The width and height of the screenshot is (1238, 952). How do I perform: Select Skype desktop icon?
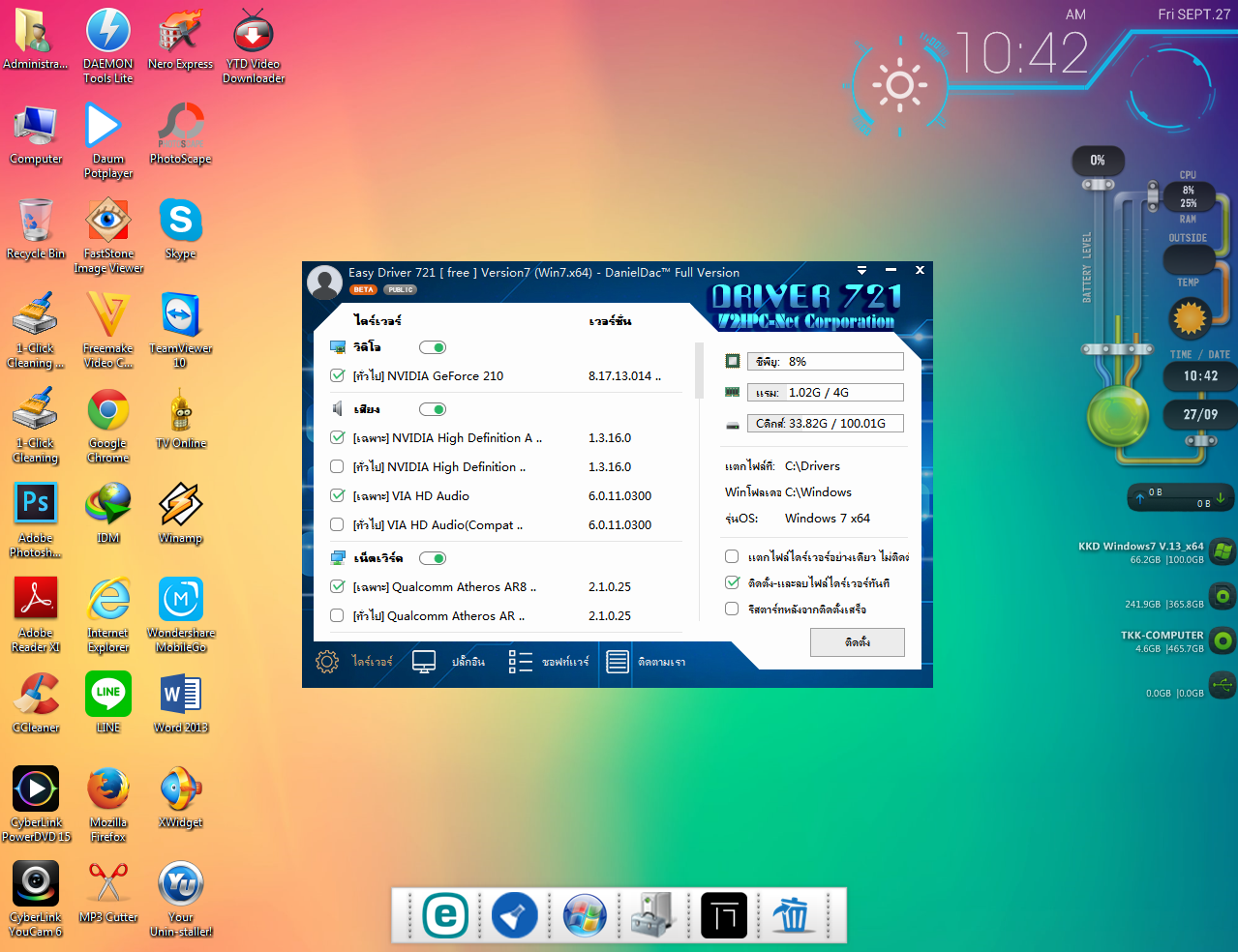click(x=180, y=228)
